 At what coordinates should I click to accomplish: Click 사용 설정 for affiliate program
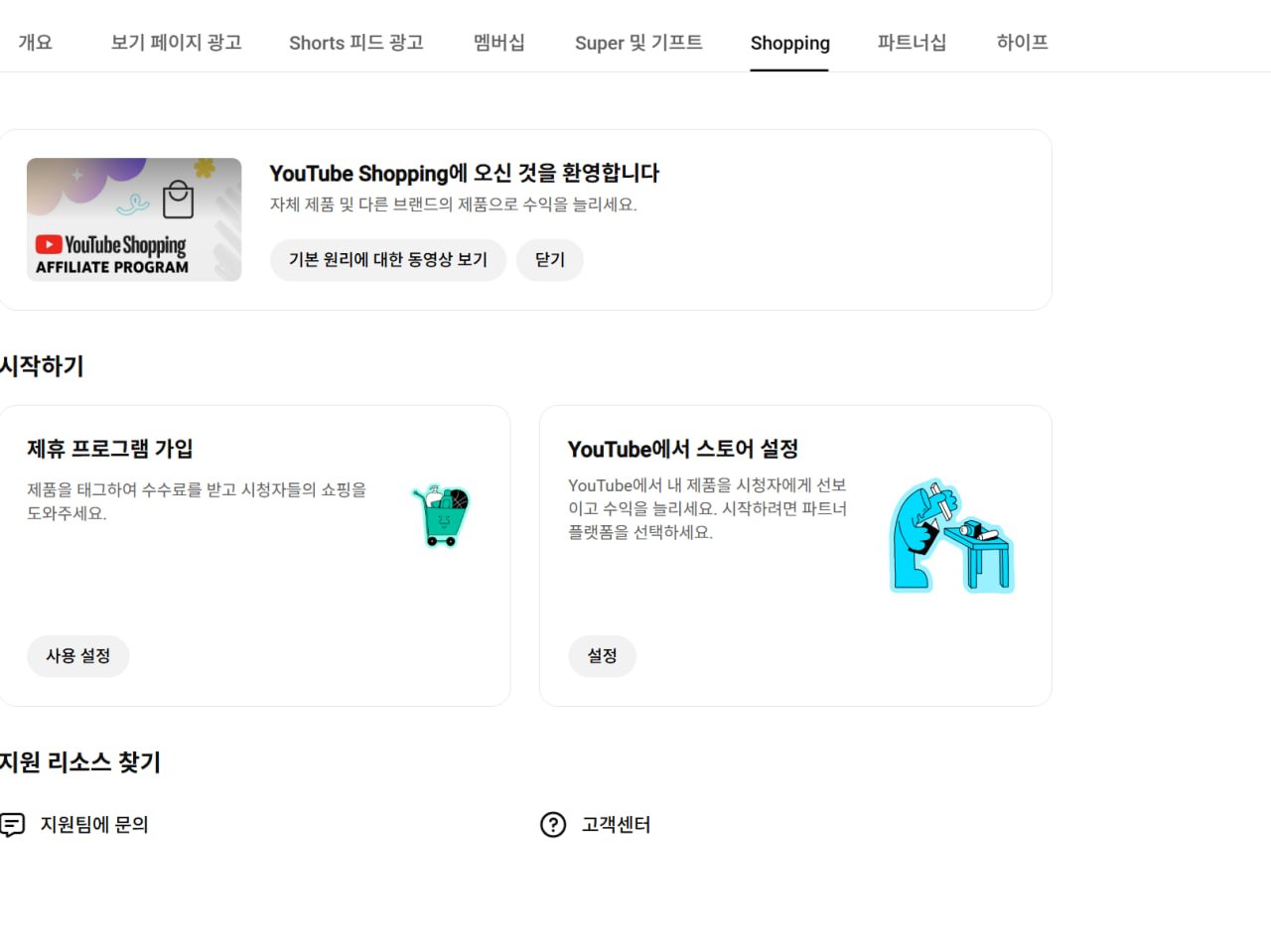point(78,656)
